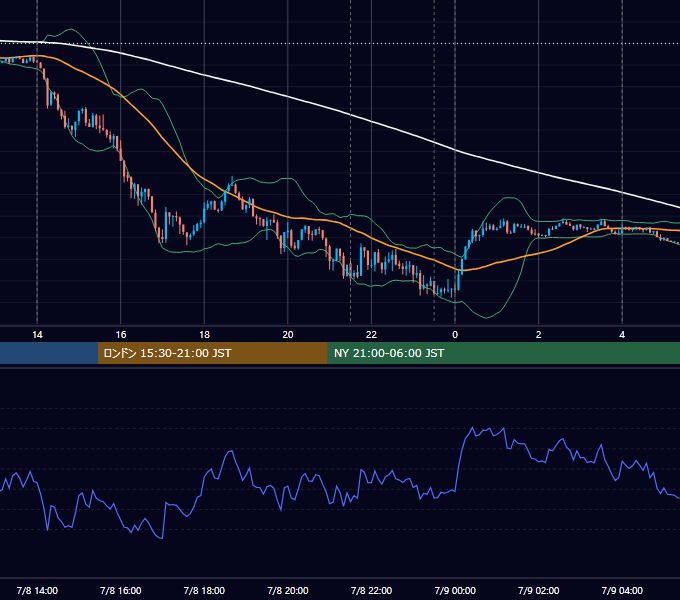
Task: Click the '7/9 02:00' label on the lower axis
Action: click(539, 590)
